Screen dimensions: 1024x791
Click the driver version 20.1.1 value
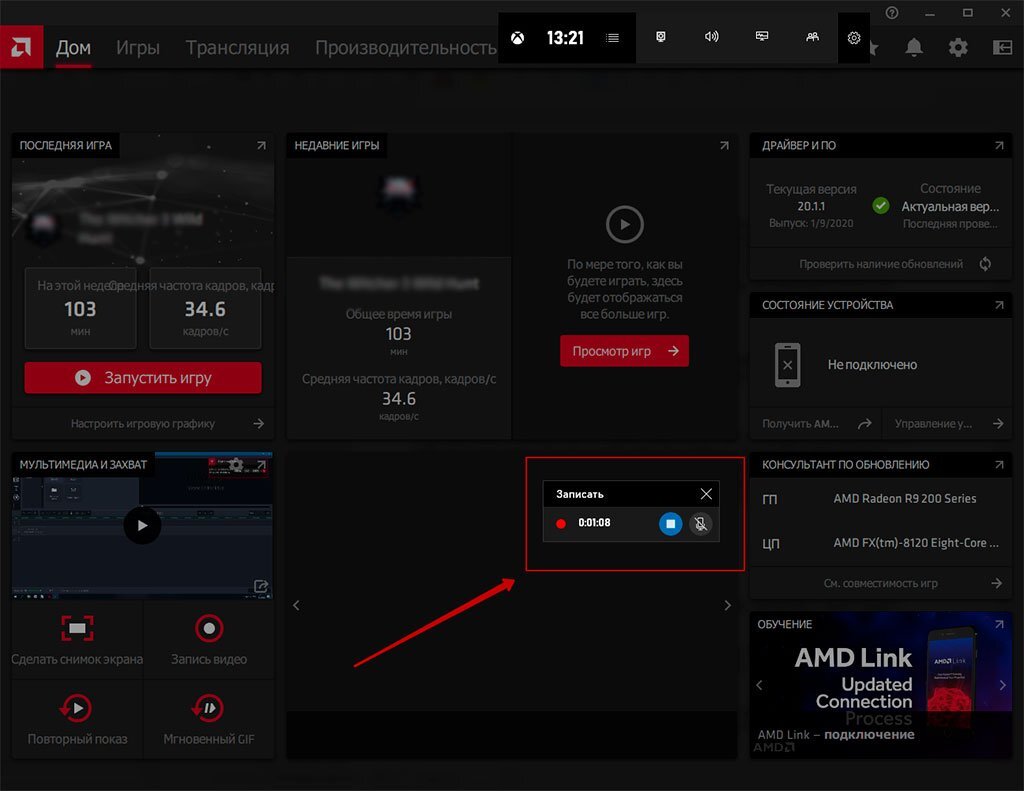point(810,206)
